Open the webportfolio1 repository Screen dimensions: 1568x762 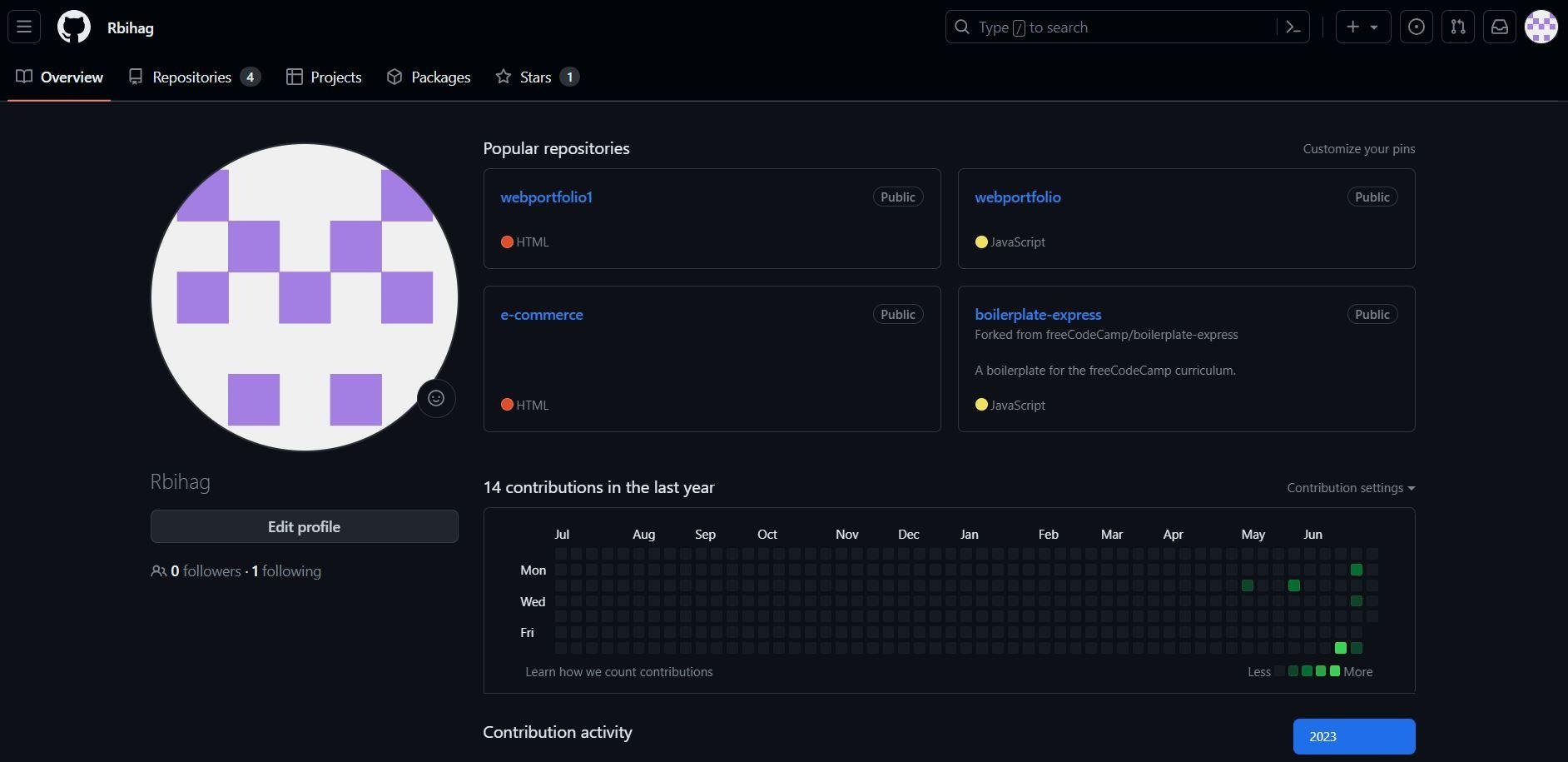coord(546,197)
